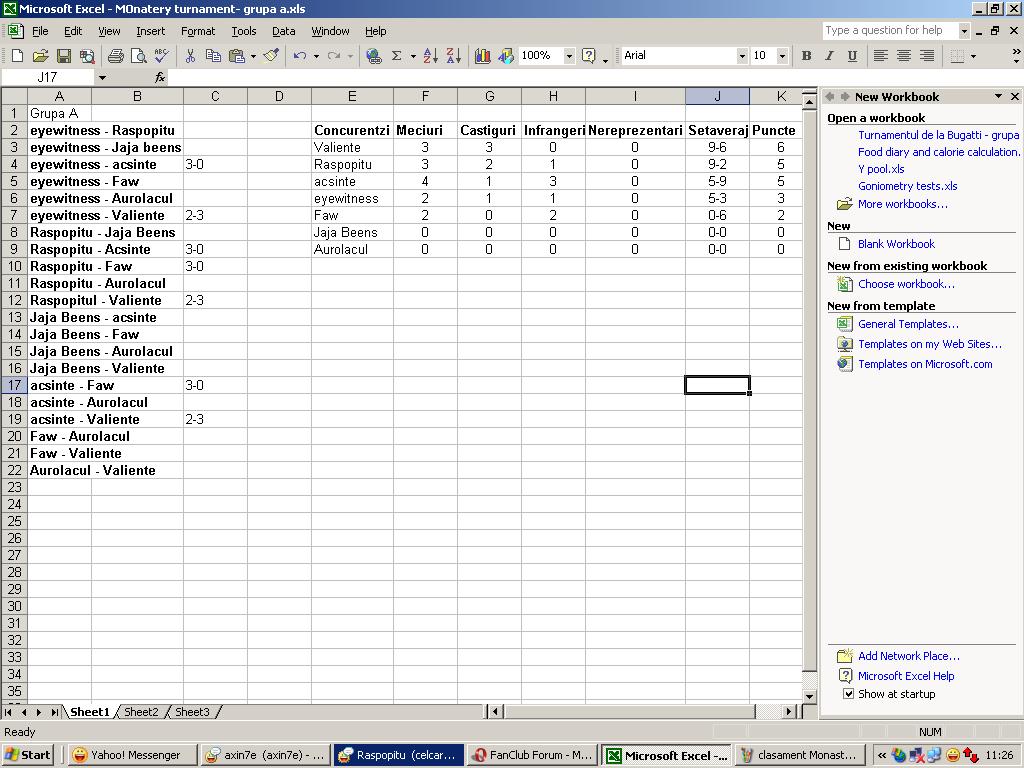Click the More workbooks... link
This screenshot has height=768, width=1024.
(x=903, y=204)
